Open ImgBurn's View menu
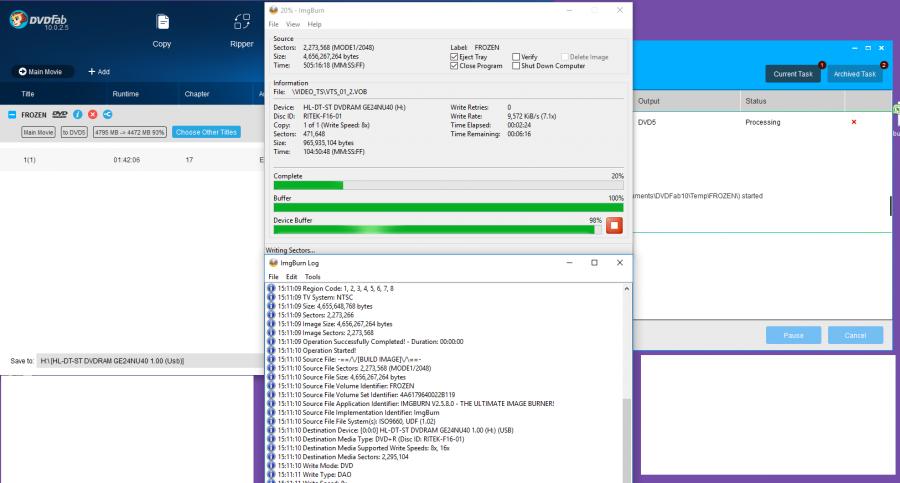 pyautogui.click(x=293, y=24)
